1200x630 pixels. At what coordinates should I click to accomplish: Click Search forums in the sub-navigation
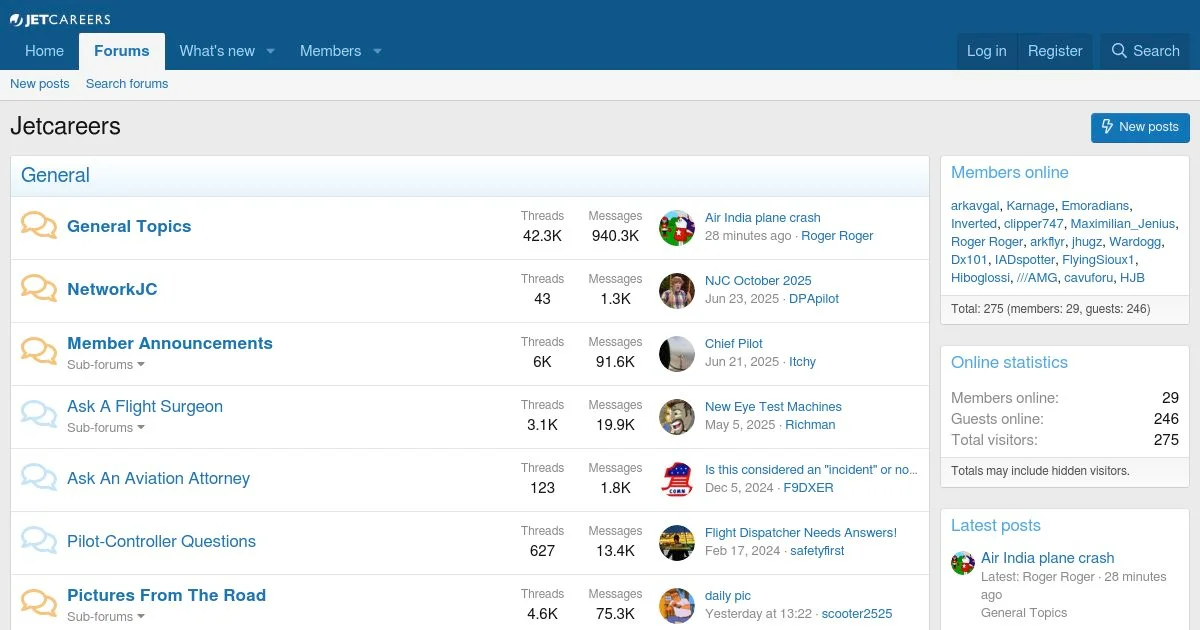tap(127, 84)
